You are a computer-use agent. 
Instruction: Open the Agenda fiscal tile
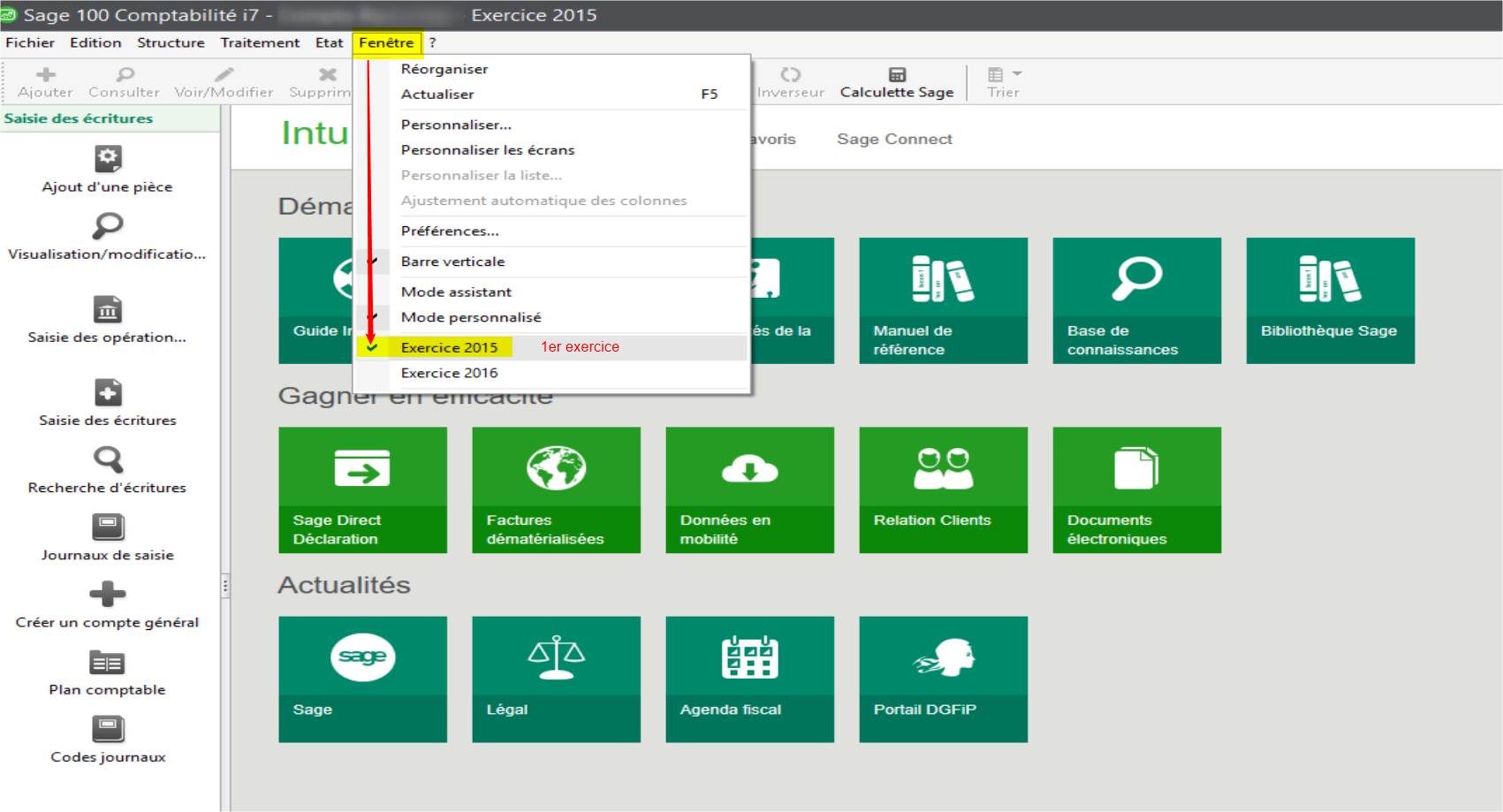point(748,679)
